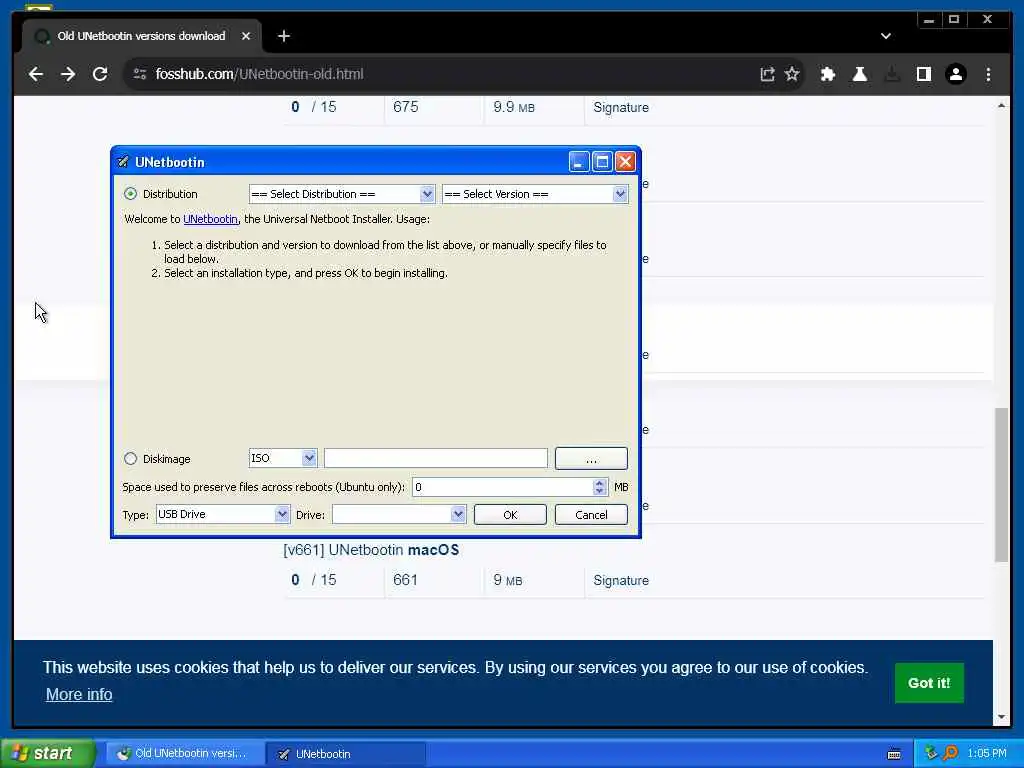The width and height of the screenshot is (1024, 768).
Task: Open Chrome Labs flask icon
Action: 860,74
